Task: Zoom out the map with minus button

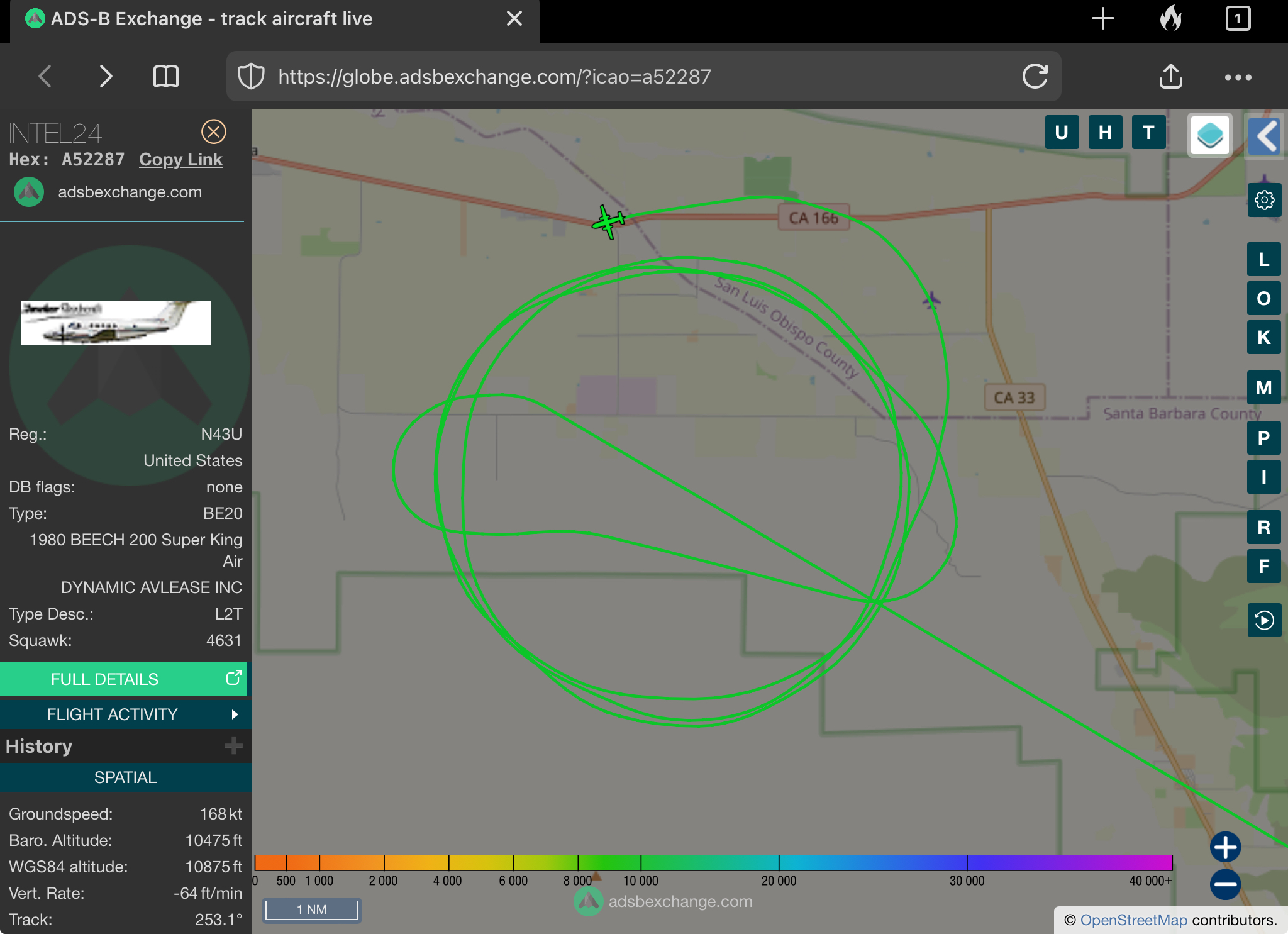Action: [x=1225, y=885]
